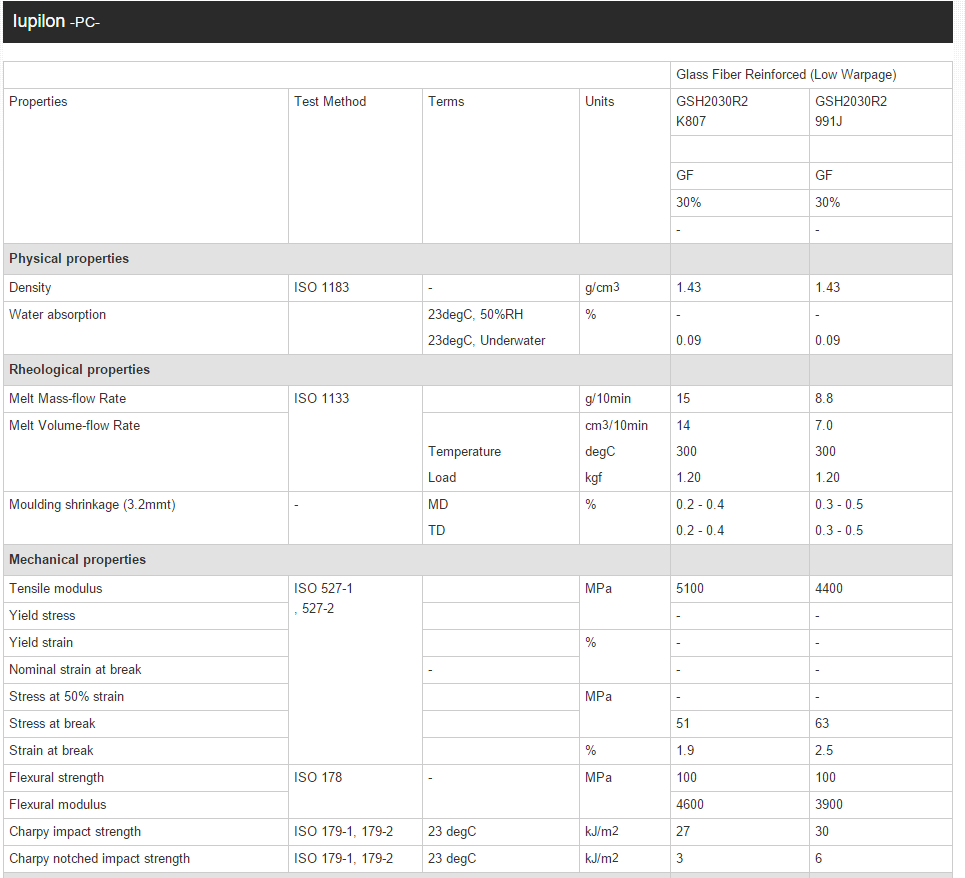Select the Melt Volume-flow Rate label
This screenshot has height=878, width=965.
(x=74, y=426)
